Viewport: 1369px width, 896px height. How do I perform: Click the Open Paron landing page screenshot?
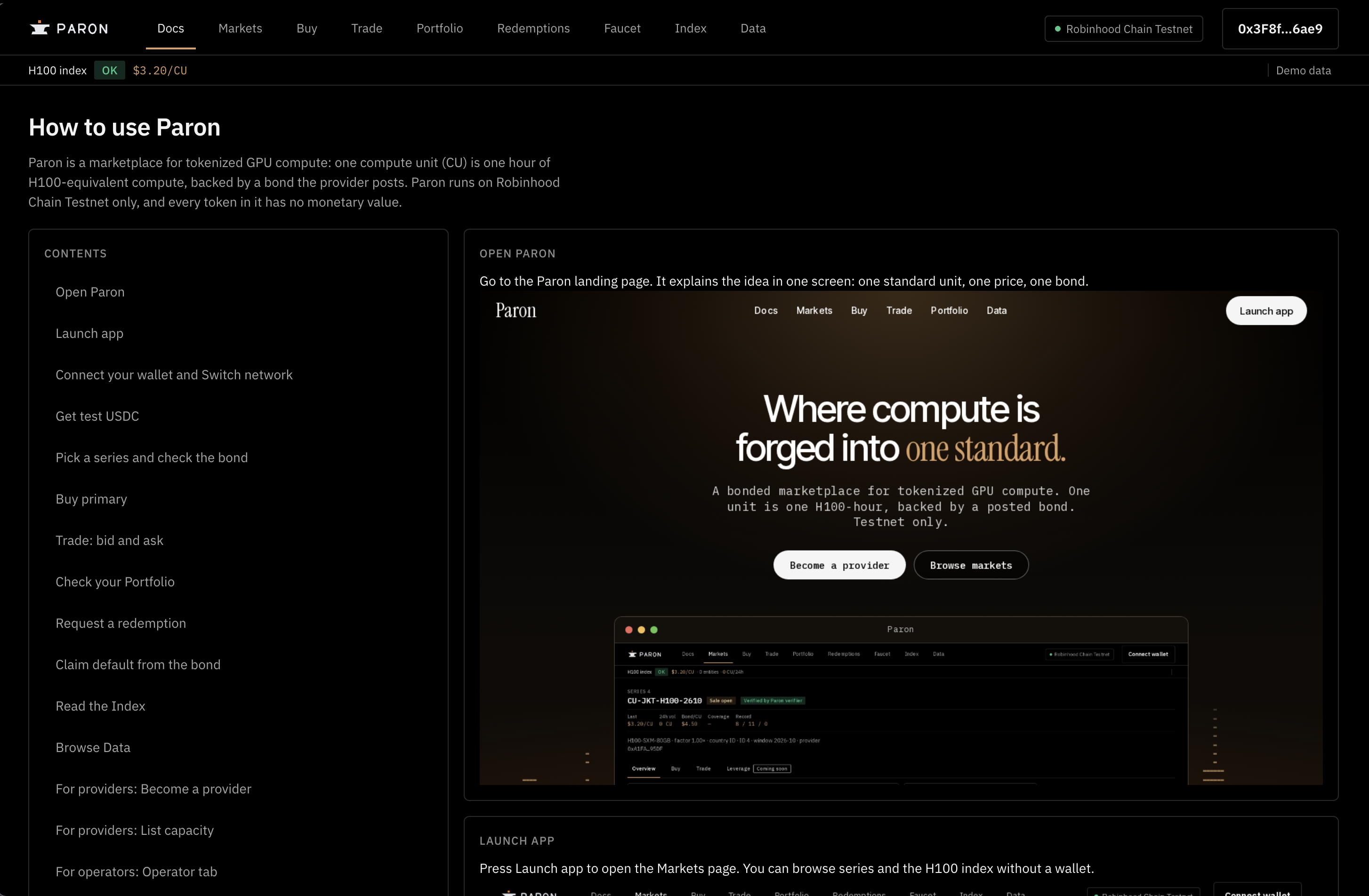tap(901, 538)
